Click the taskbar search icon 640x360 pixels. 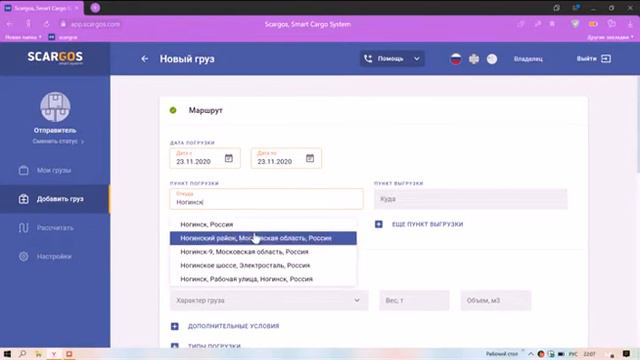(x=22, y=354)
